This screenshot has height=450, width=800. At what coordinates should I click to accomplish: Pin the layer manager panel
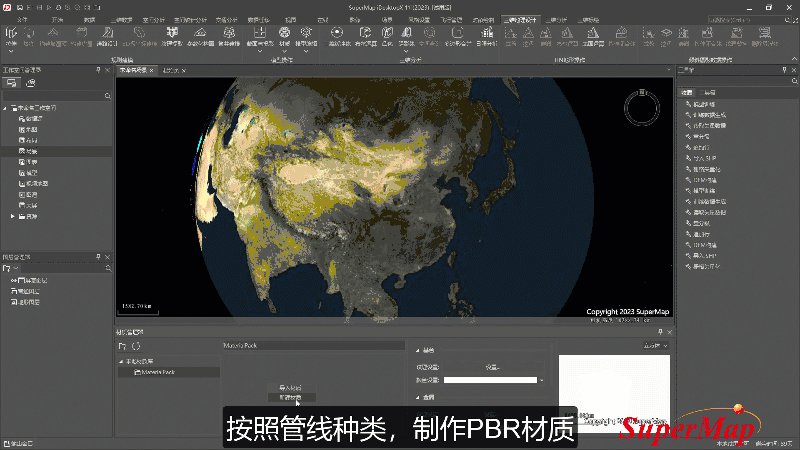(x=98, y=257)
